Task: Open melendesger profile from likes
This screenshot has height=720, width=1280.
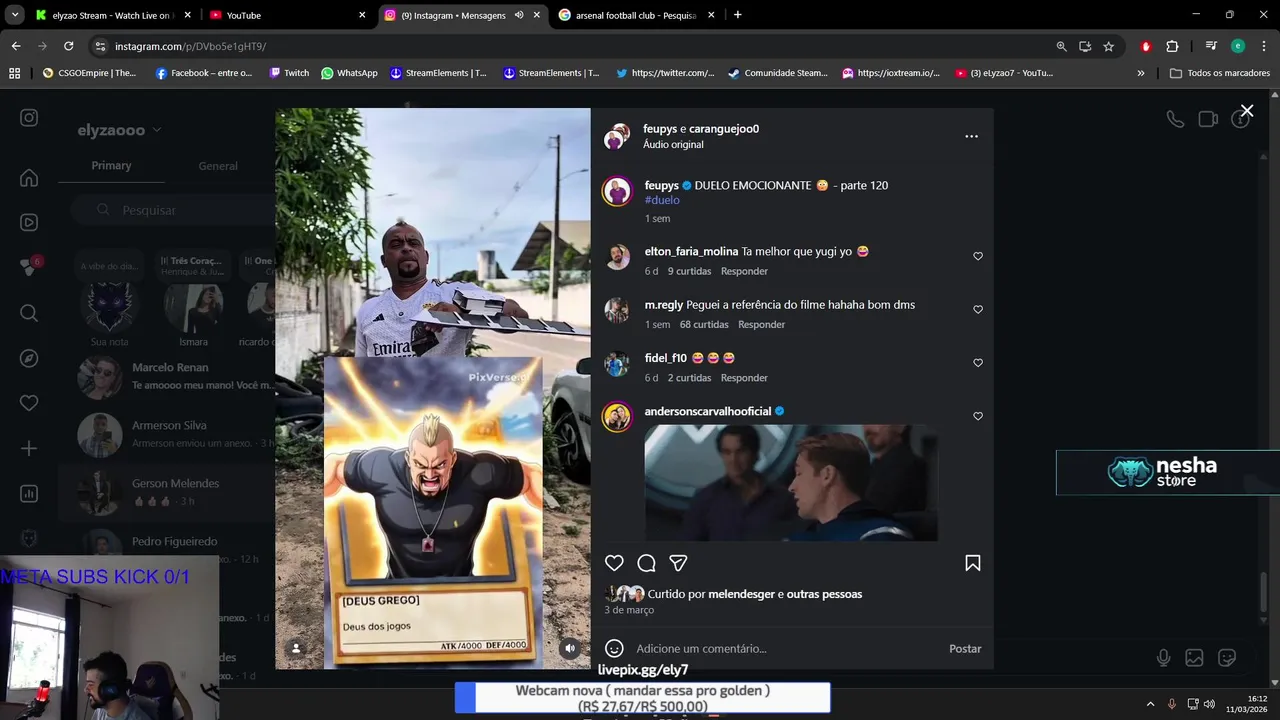Action: pos(741,594)
